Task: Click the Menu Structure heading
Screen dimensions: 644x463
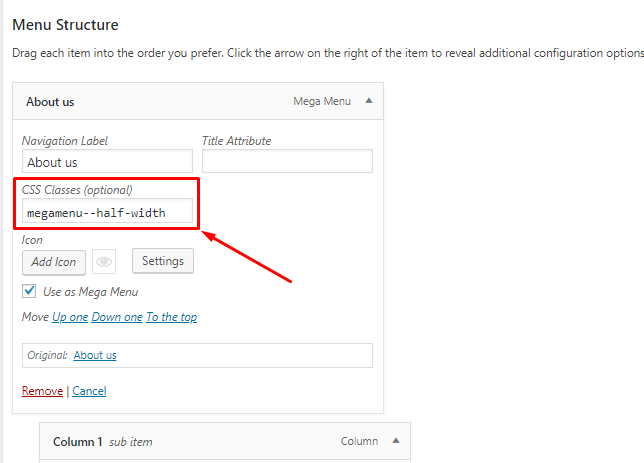Action: (65, 25)
